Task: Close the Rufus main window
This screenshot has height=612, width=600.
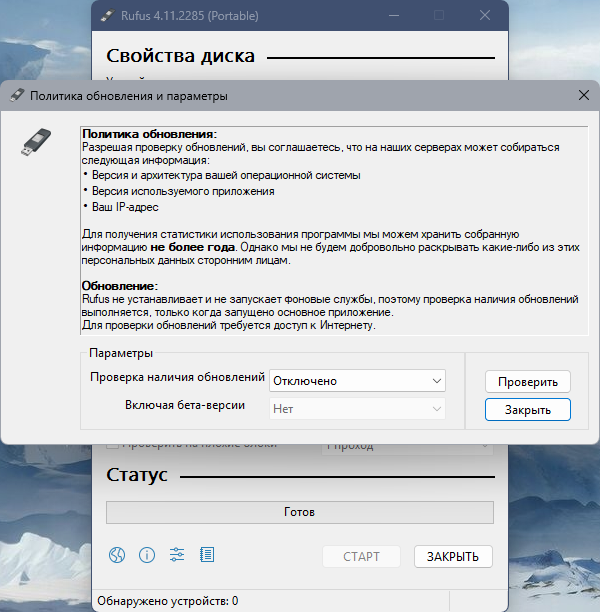Action: (x=485, y=16)
